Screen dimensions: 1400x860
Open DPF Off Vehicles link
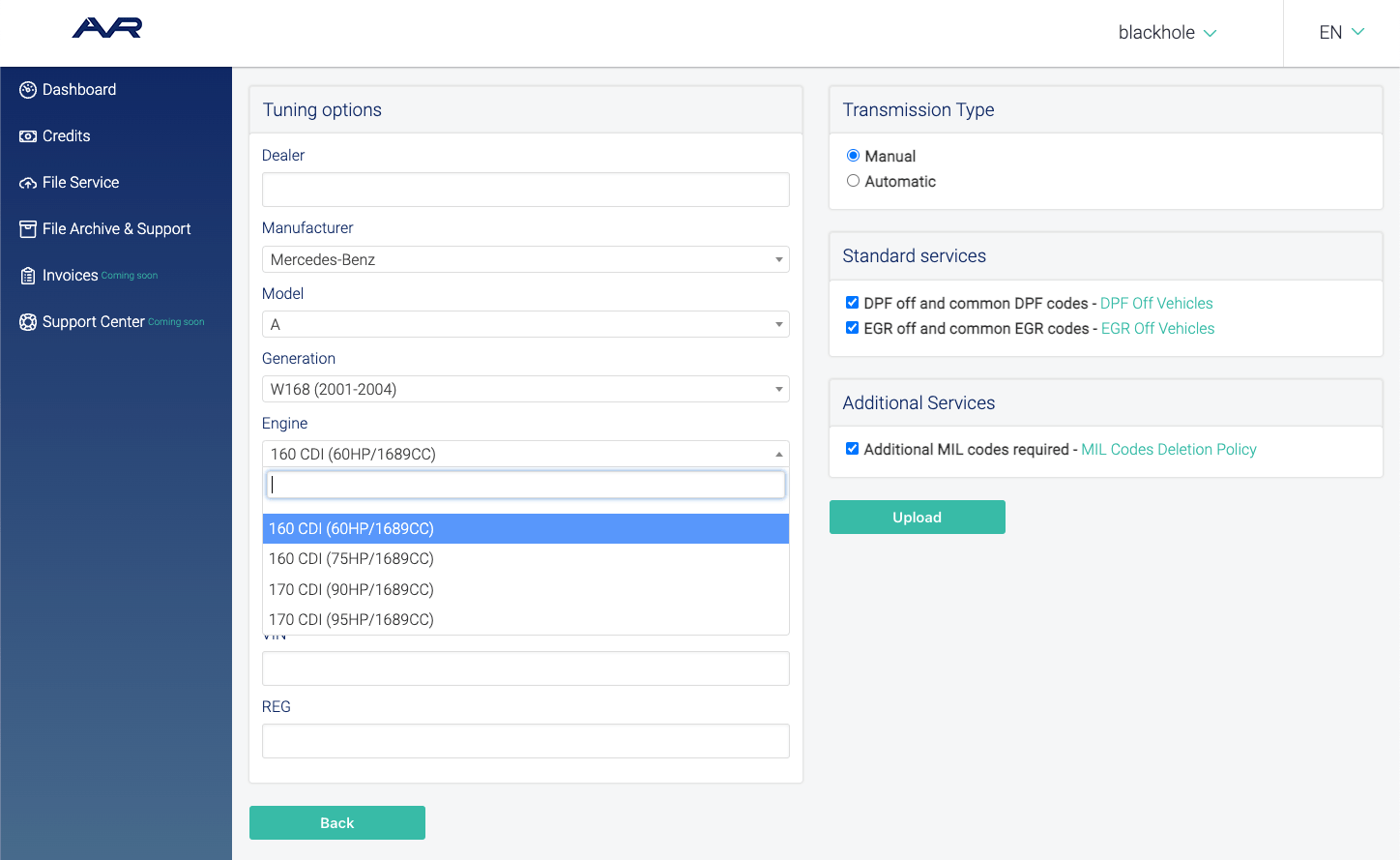(x=1156, y=303)
